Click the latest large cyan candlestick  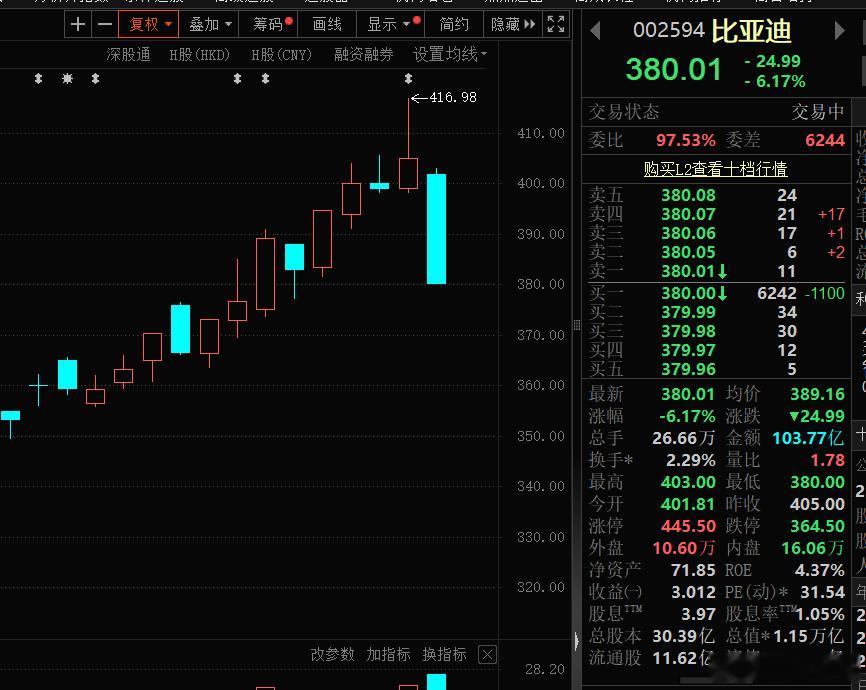coord(436,228)
